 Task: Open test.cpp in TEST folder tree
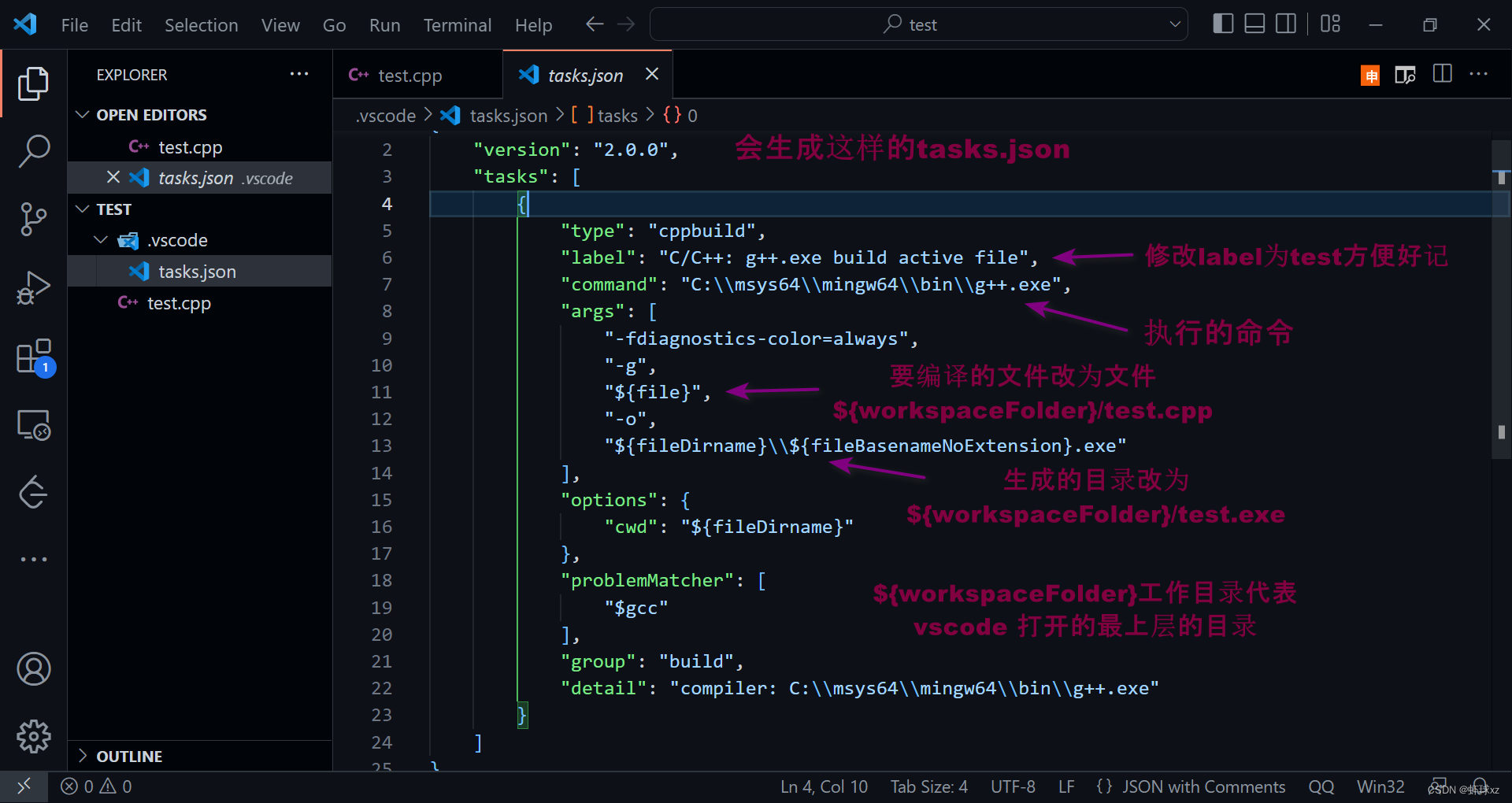pos(200,303)
